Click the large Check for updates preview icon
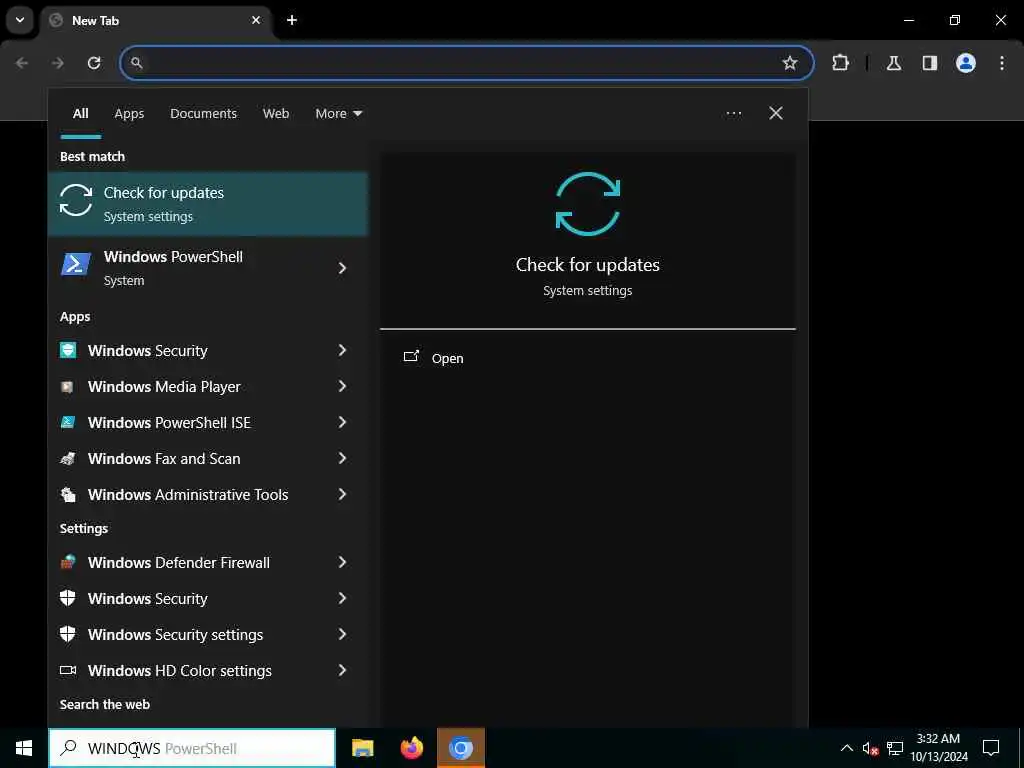 click(588, 204)
